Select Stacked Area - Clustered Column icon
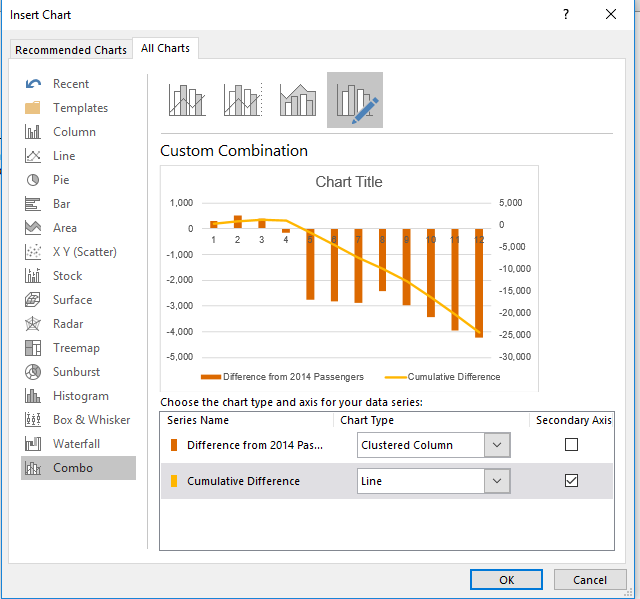 point(298,100)
